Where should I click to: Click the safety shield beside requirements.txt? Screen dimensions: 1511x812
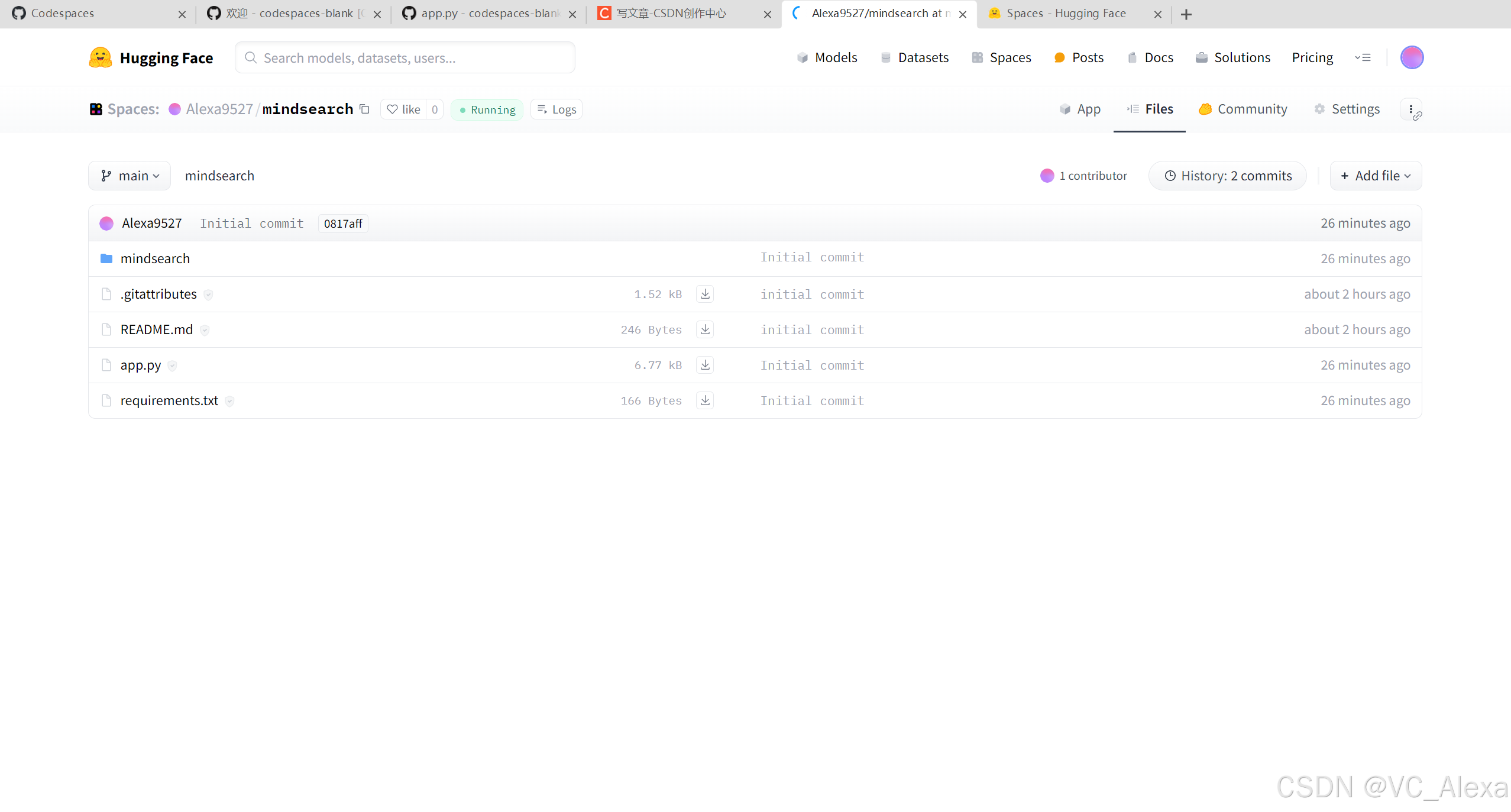[x=229, y=401]
